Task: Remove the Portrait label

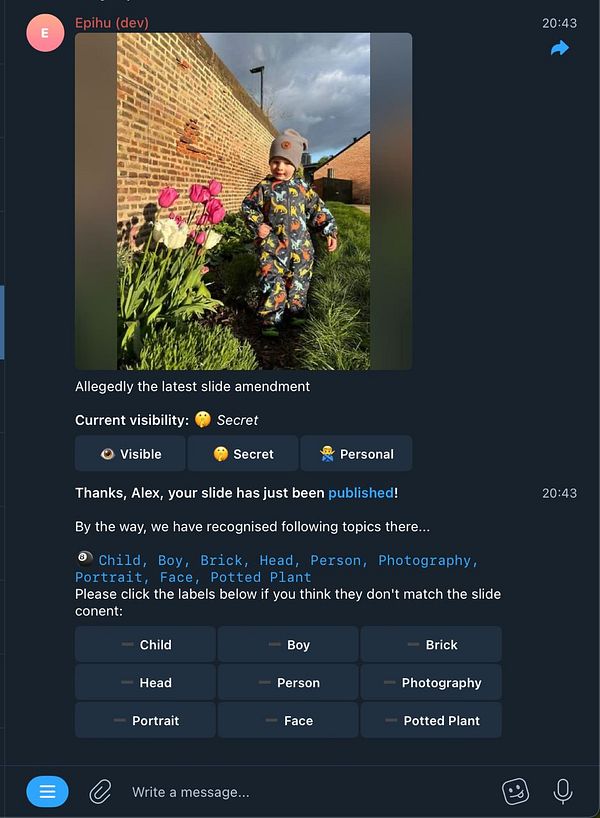Action: click(x=145, y=720)
